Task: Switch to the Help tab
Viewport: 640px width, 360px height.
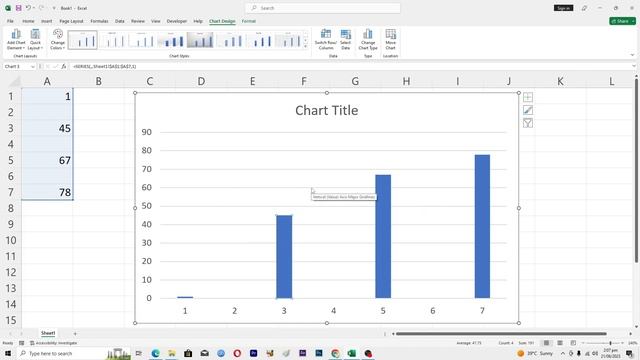Action: click(x=198, y=21)
